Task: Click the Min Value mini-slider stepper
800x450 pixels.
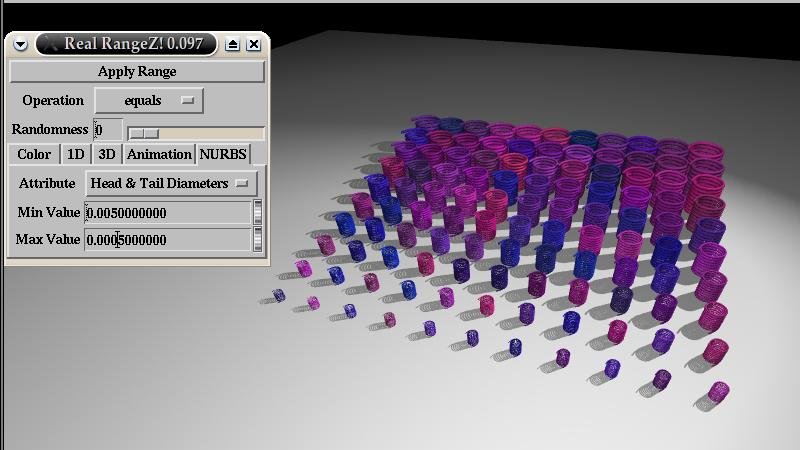Action: coord(258,212)
